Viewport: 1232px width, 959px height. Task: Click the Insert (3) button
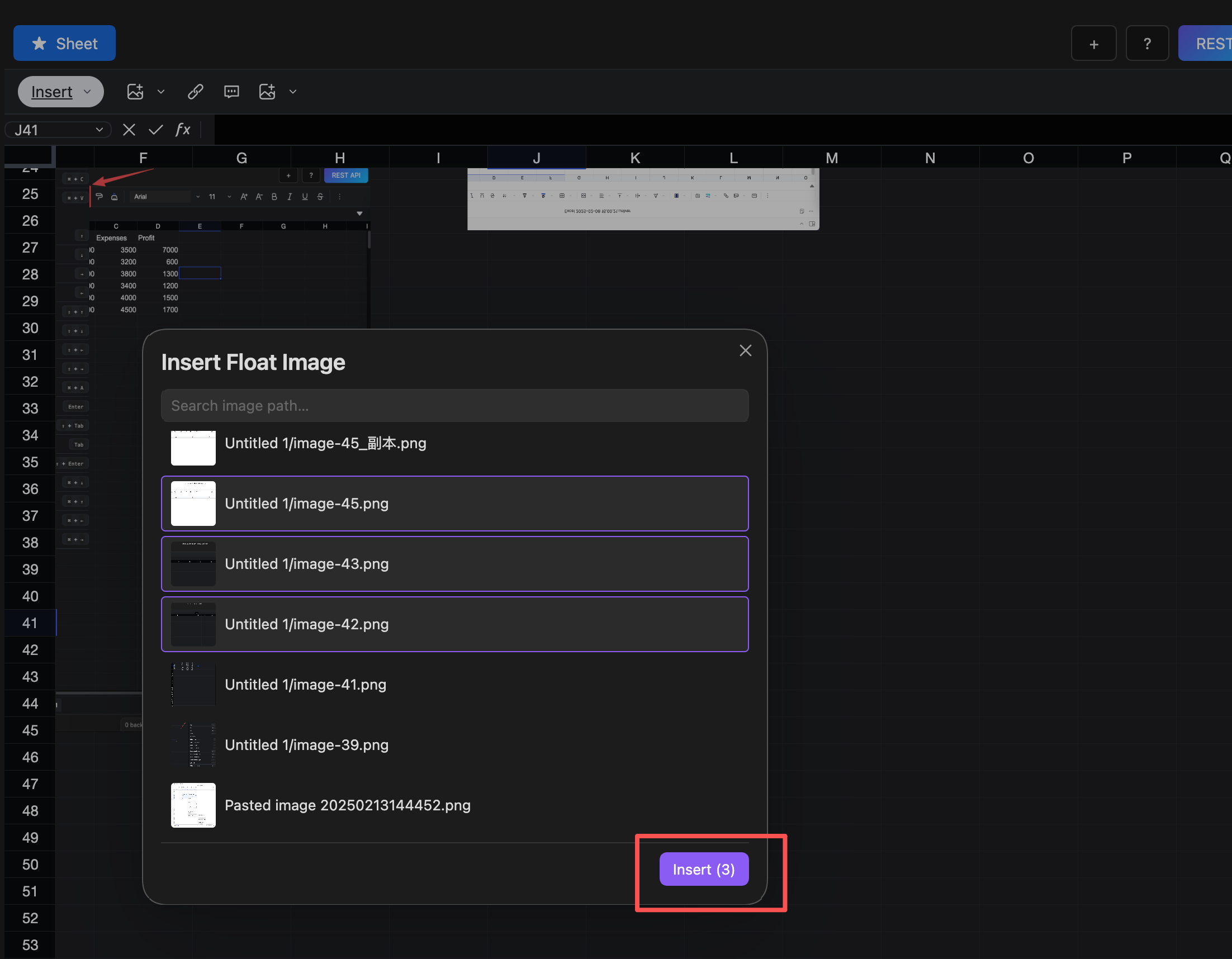click(703, 870)
